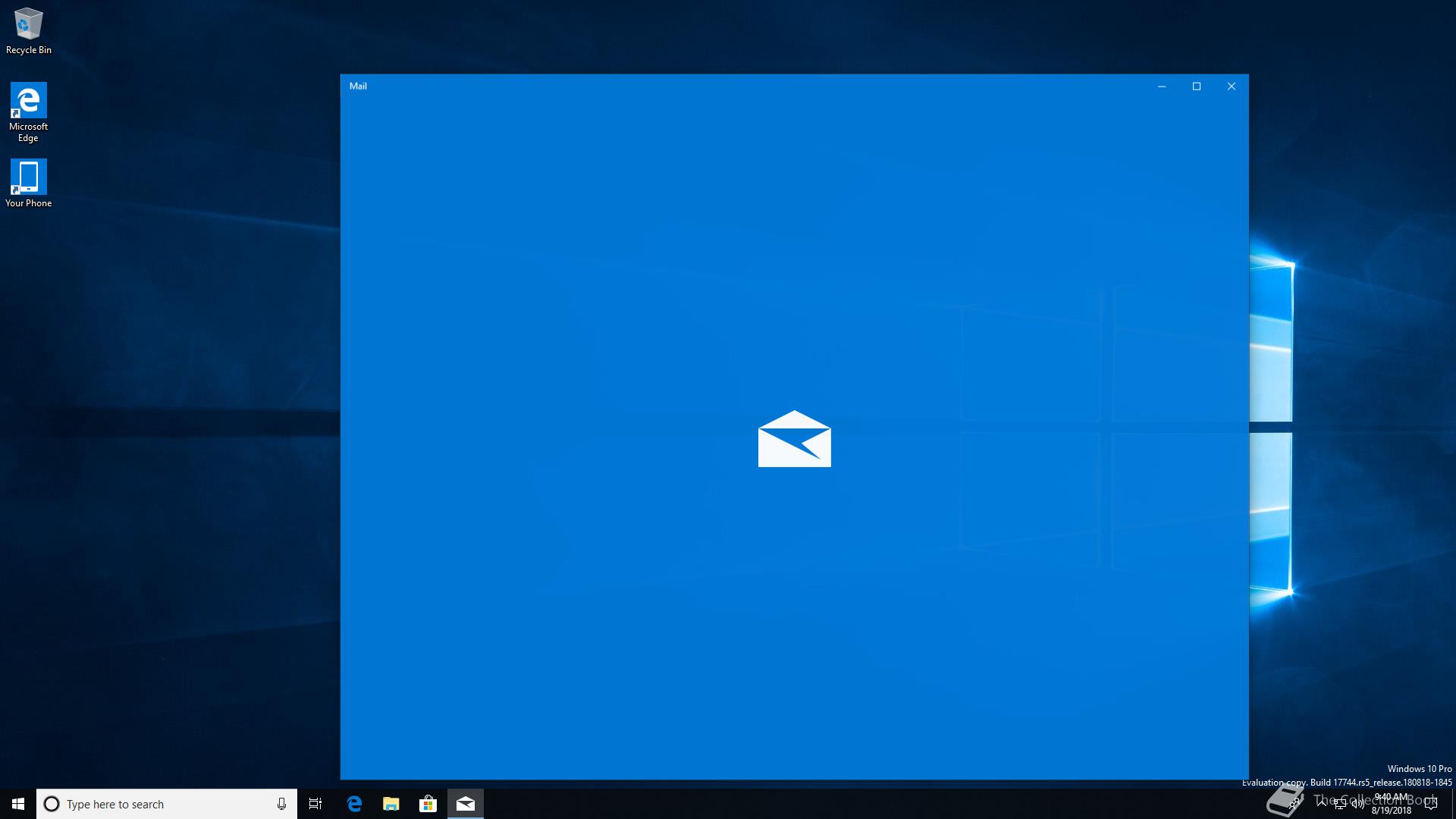Click the People icon in taskbar
This screenshot has width=1456, height=819.
[1295, 804]
